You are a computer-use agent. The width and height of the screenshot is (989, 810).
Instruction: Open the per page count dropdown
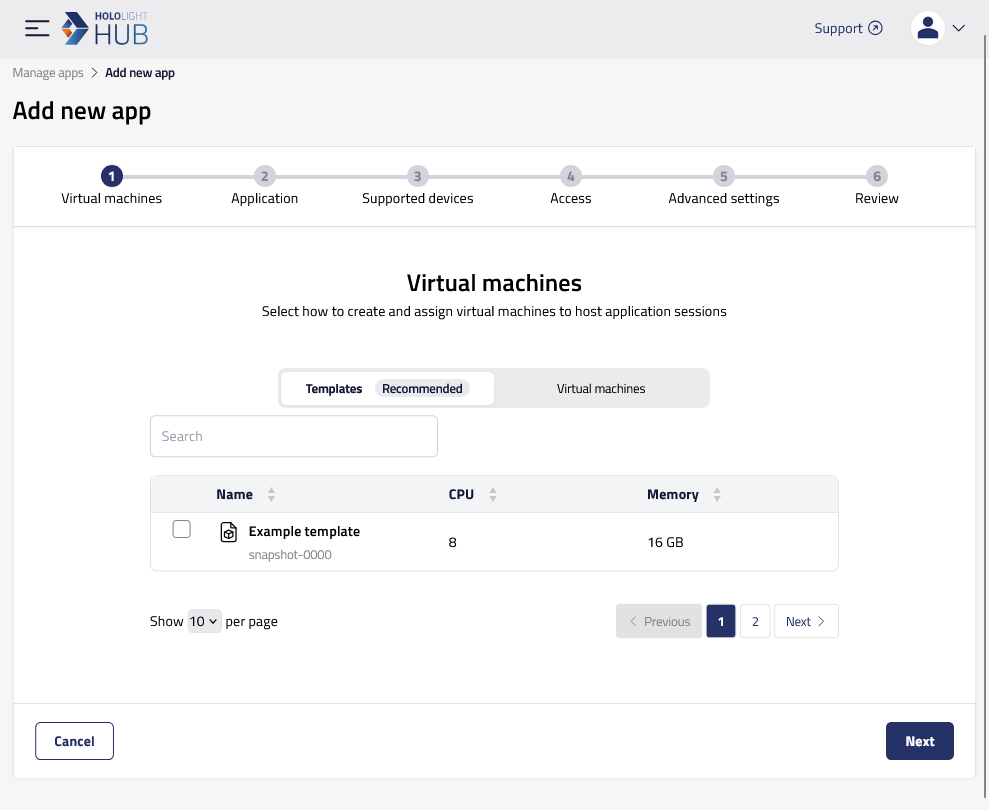pos(204,621)
